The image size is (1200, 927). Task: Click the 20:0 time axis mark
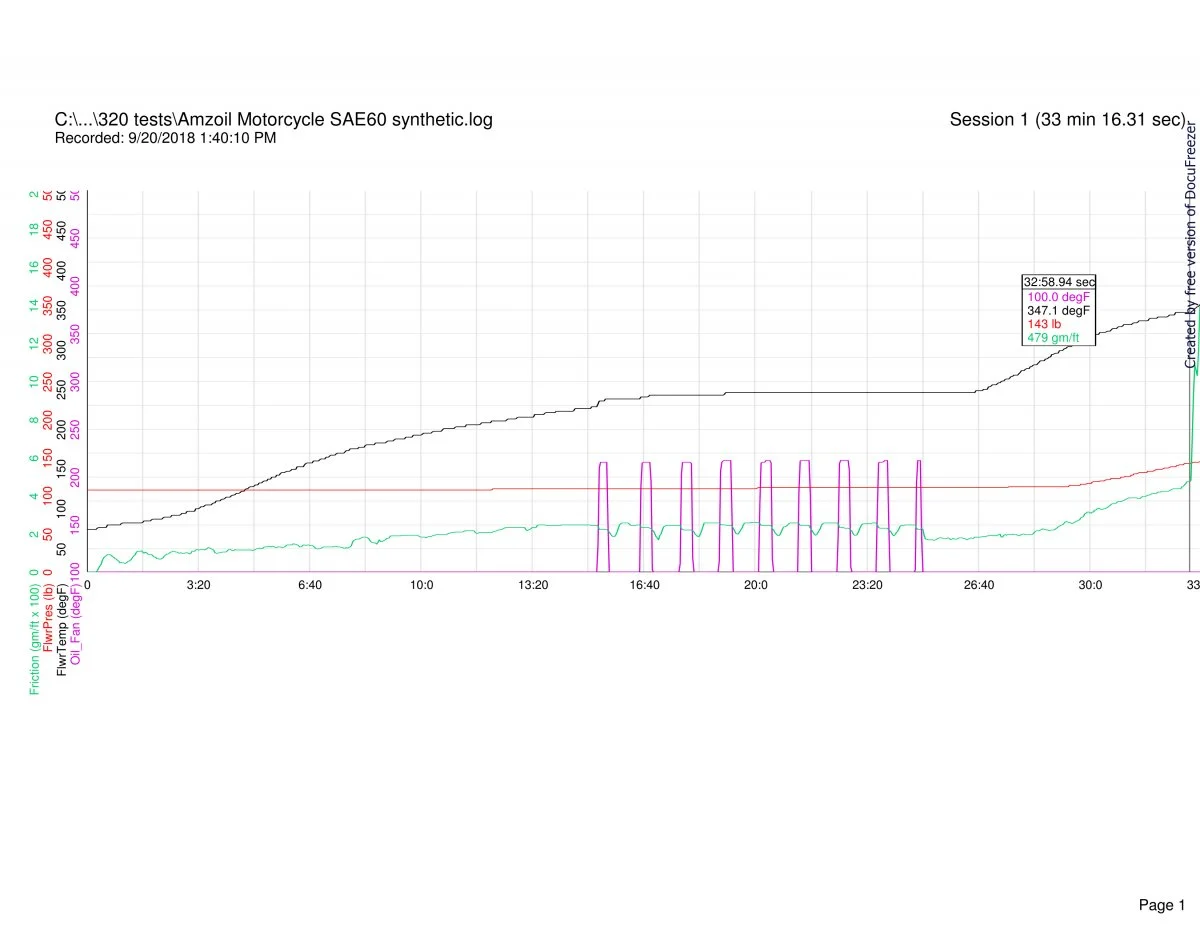click(x=756, y=585)
